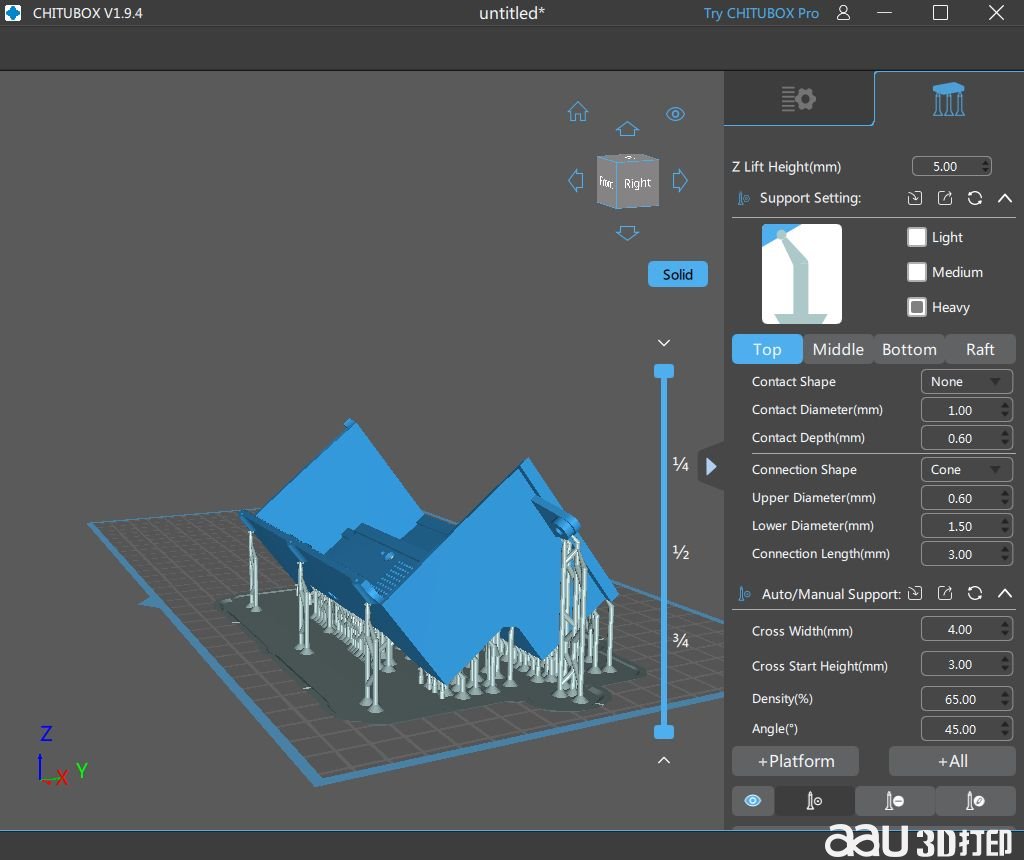
Task: Reset Support Setting with refresh icon
Action: (975, 198)
